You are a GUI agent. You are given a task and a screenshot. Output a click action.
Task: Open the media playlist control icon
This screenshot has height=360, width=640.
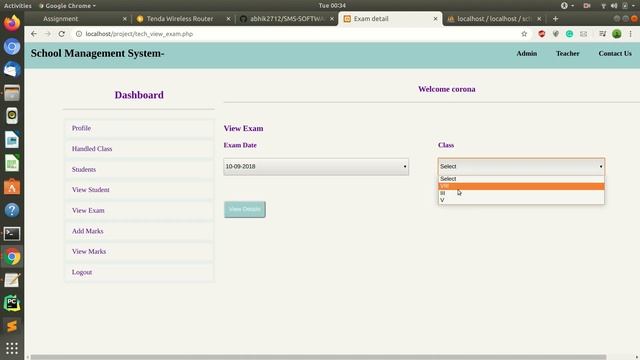point(602,34)
